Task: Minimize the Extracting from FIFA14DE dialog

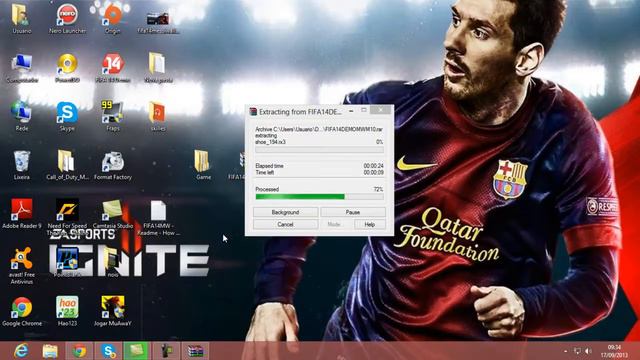Action: click(351, 110)
